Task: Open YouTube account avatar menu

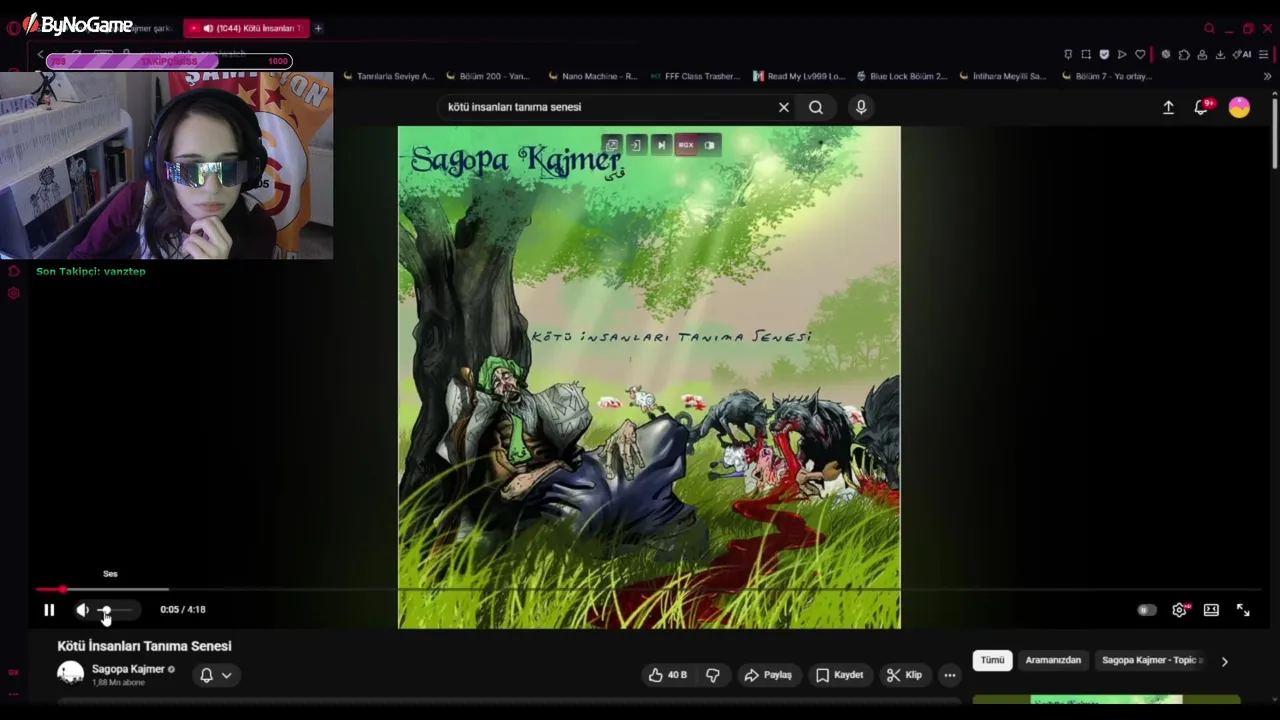Action: pos(1239,107)
